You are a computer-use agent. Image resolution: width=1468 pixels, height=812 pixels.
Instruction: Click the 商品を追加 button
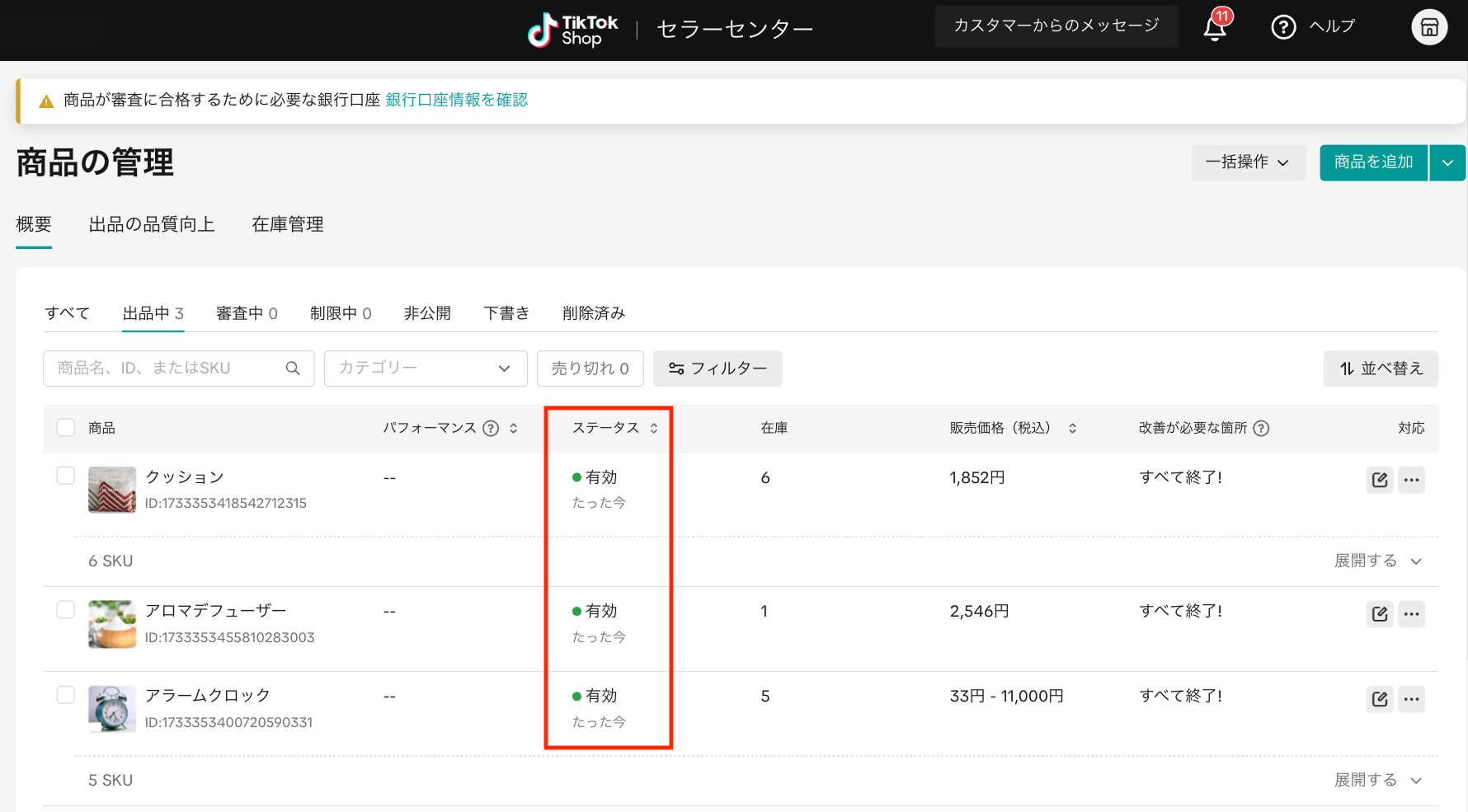pos(1372,162)
